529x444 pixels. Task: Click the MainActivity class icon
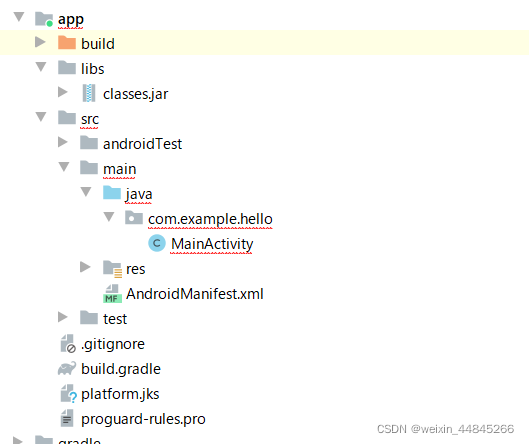[157, 243]
